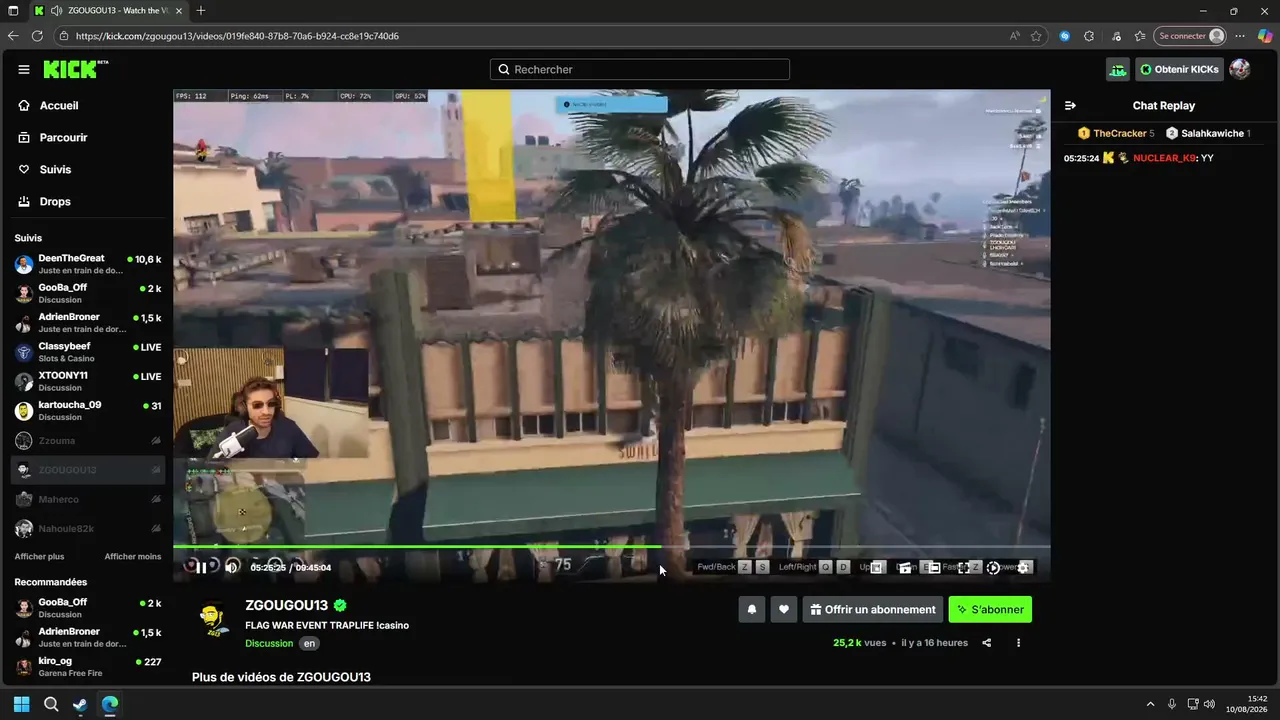Viewport: 1280px width, 720px height.
Task: Click NUCLEAR_KB username in chat
Action: (x=1164, y=158)
